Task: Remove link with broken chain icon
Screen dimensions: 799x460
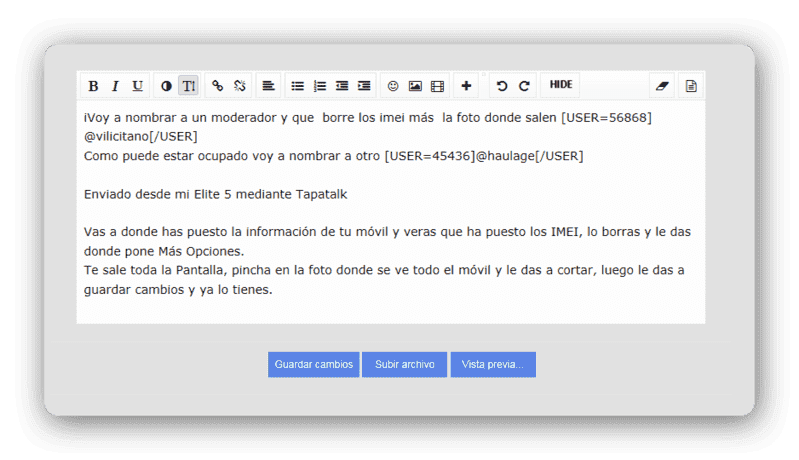Action: click(239, 86)
